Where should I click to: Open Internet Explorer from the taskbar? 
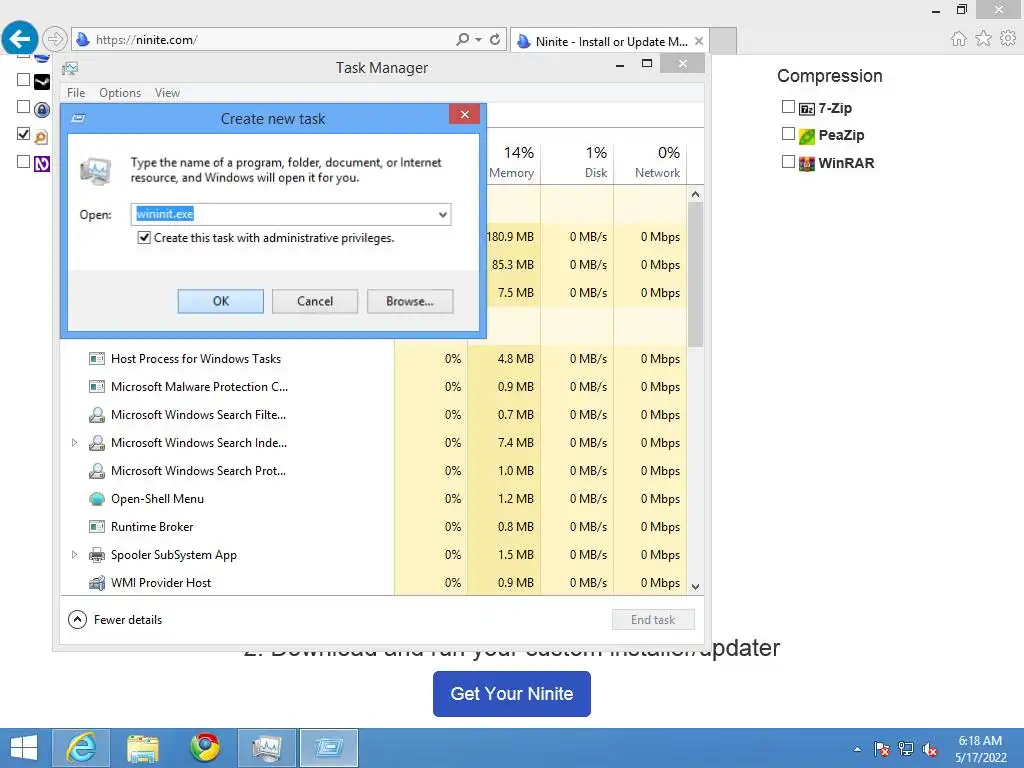(81, 748)
